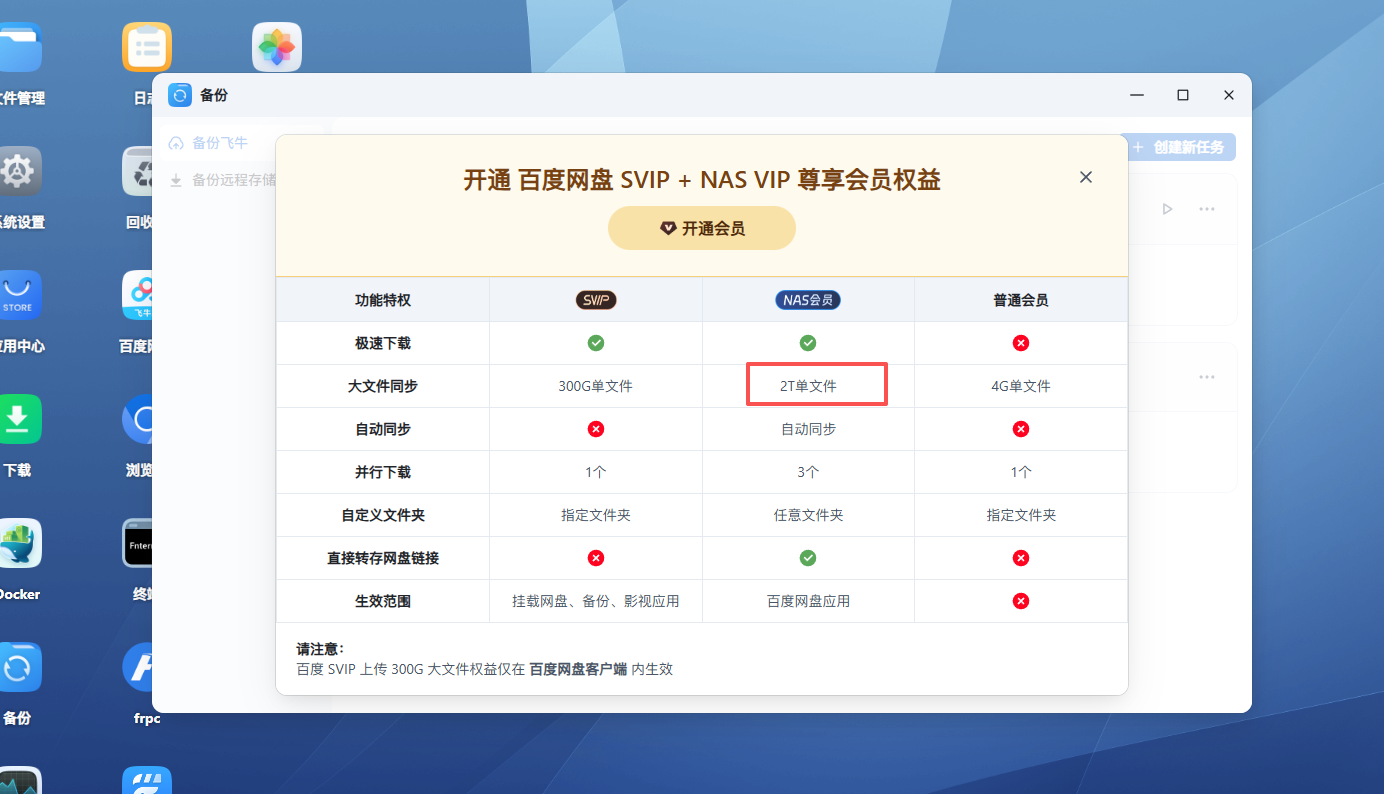Open the 浏览器 browser desktop icon

coord(138,419)
